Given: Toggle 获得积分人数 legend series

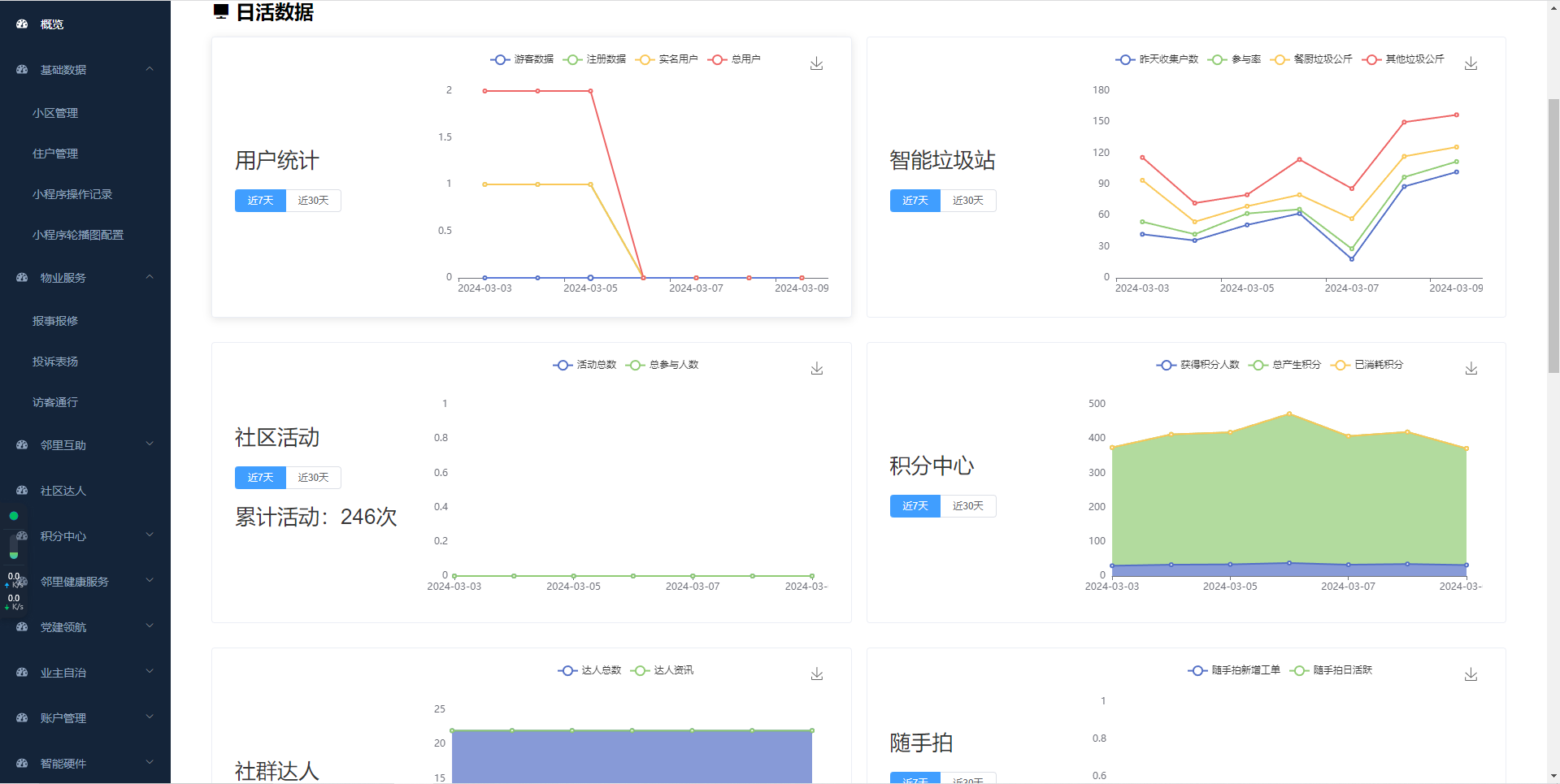Looking at the screenshot, I should pos(1198,365).
